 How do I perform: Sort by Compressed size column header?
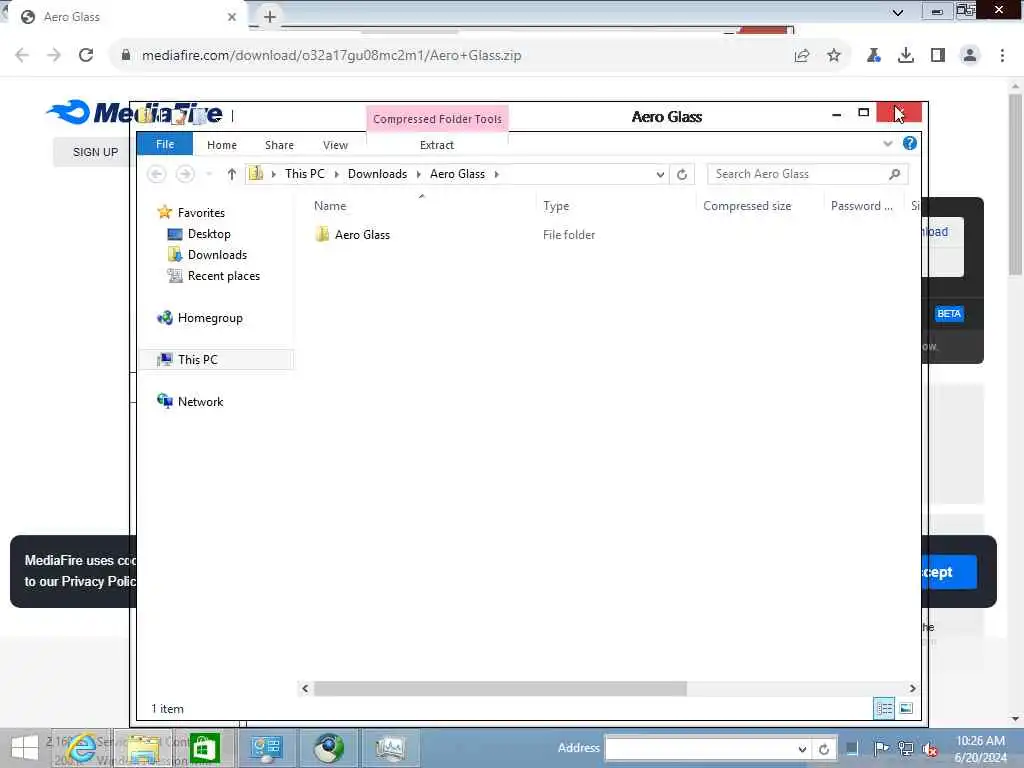[746, 206]
